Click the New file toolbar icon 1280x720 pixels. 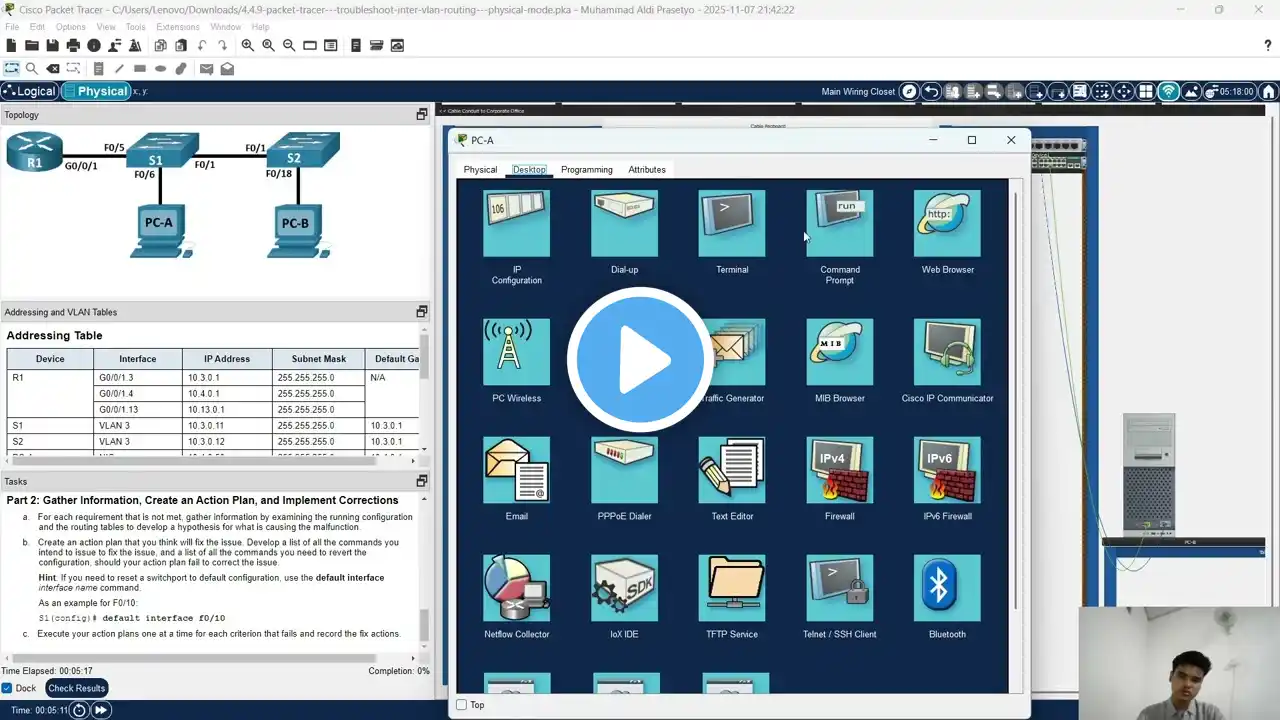(11, 45)
